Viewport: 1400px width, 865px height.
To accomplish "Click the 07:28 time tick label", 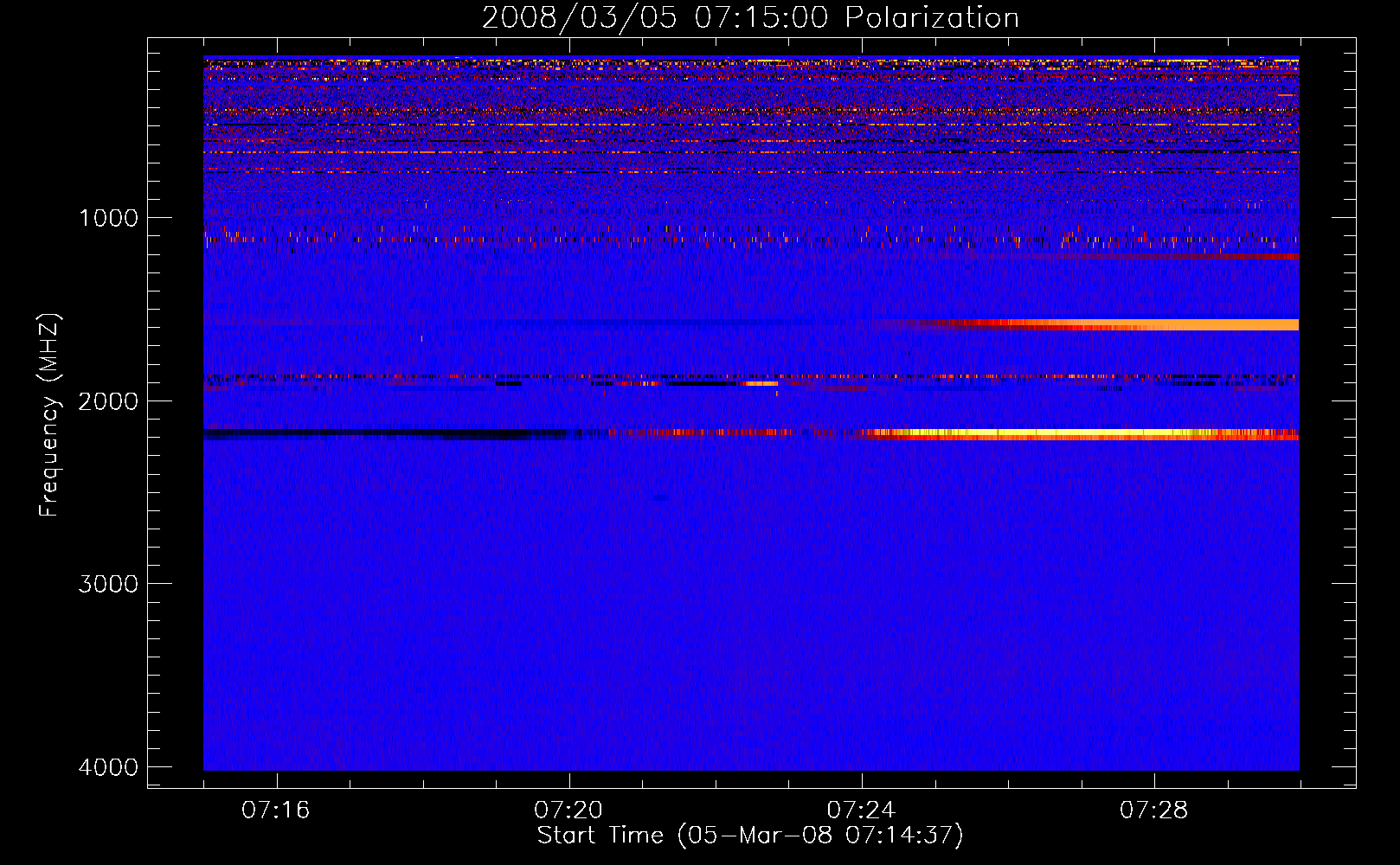I will tap(1154, 811).
